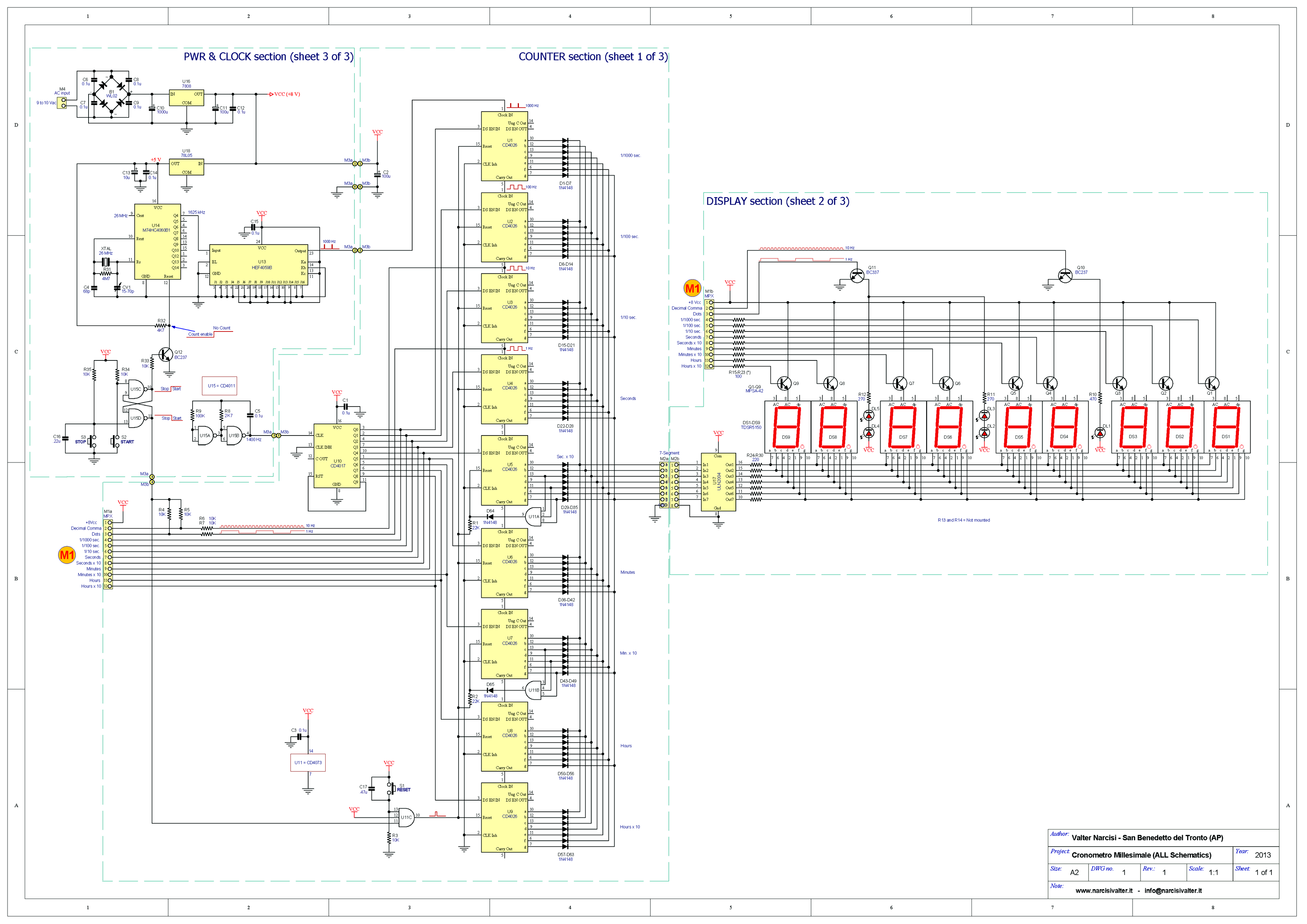Click the 'Hours x 10' counter stage label
1307x924 pixels.
pyautogui.click(x=630, y=827)
